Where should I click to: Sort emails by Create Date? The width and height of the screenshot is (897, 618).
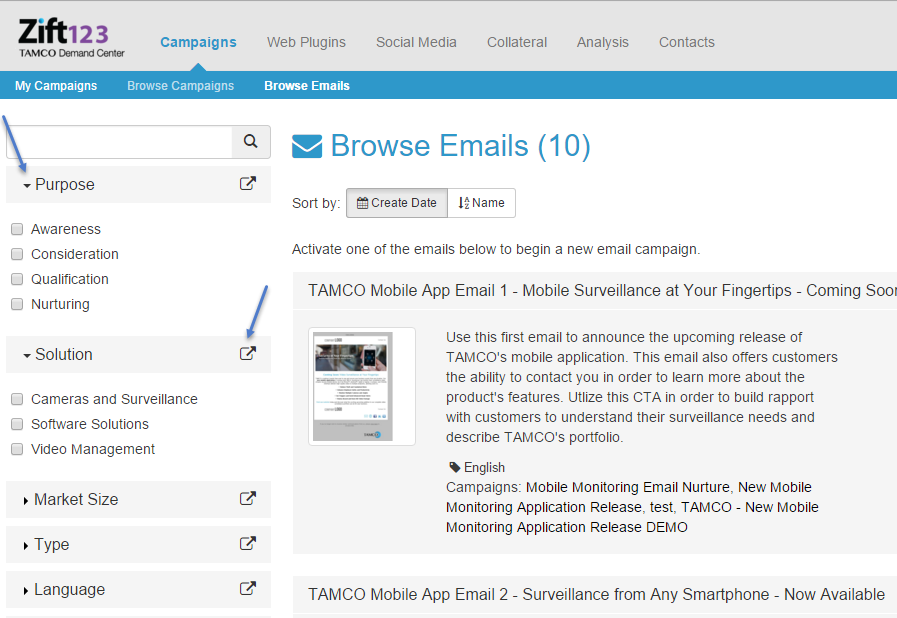(x=397, y=203)
